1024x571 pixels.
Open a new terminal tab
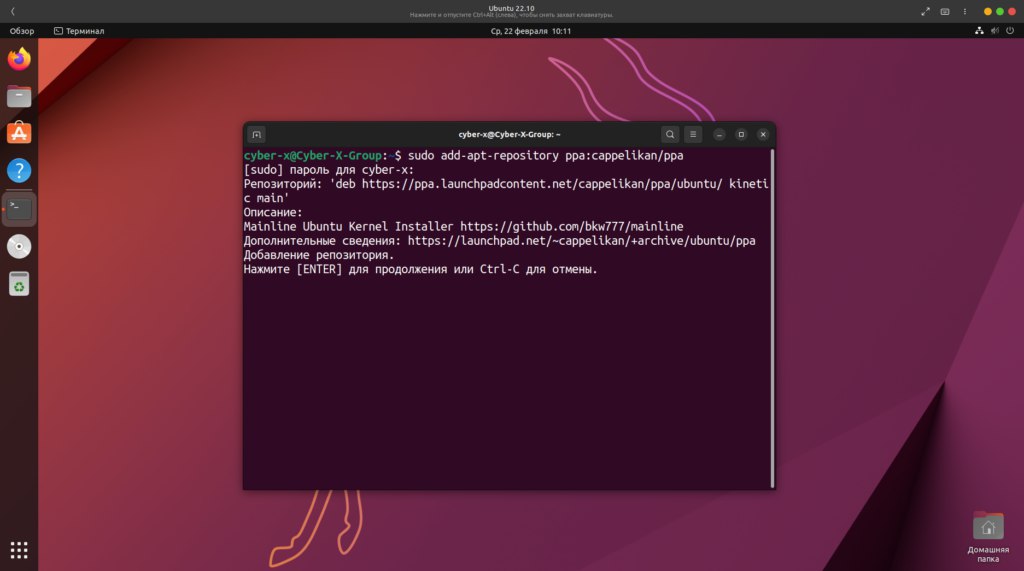[x=257, y=134]
